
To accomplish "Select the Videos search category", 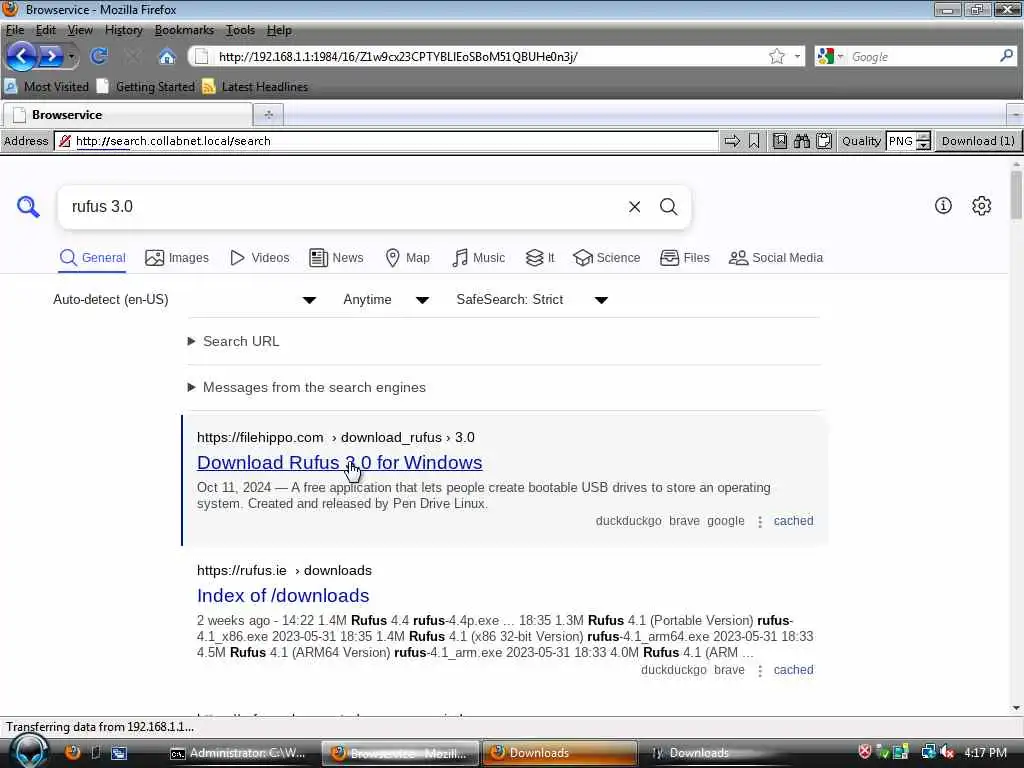I will tap(259, 258).
